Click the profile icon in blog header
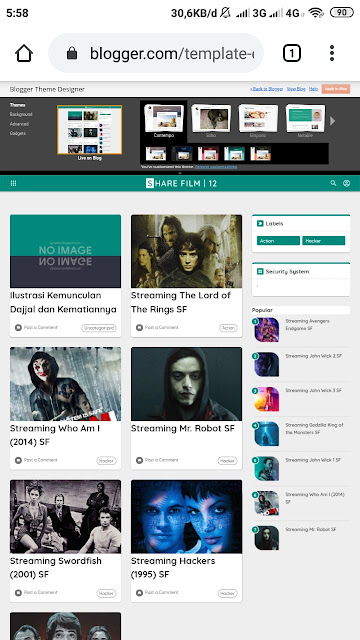This screenshot has width=360, height=640. [x=347, y=183]
